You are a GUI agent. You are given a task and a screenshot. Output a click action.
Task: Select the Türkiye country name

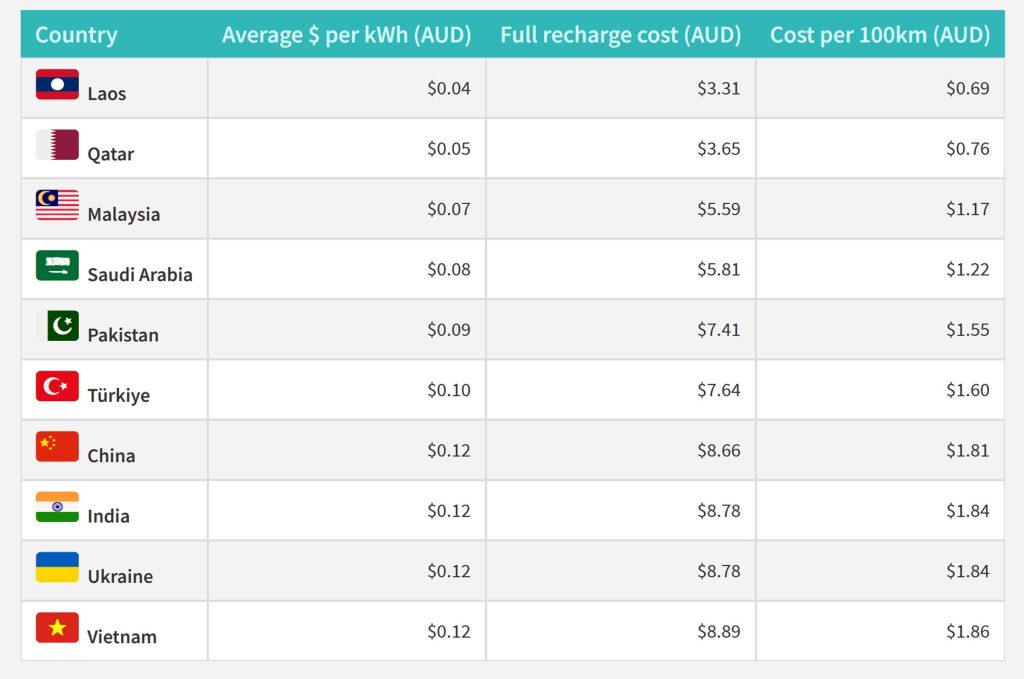pyautogui.click(x=118, y=396)
